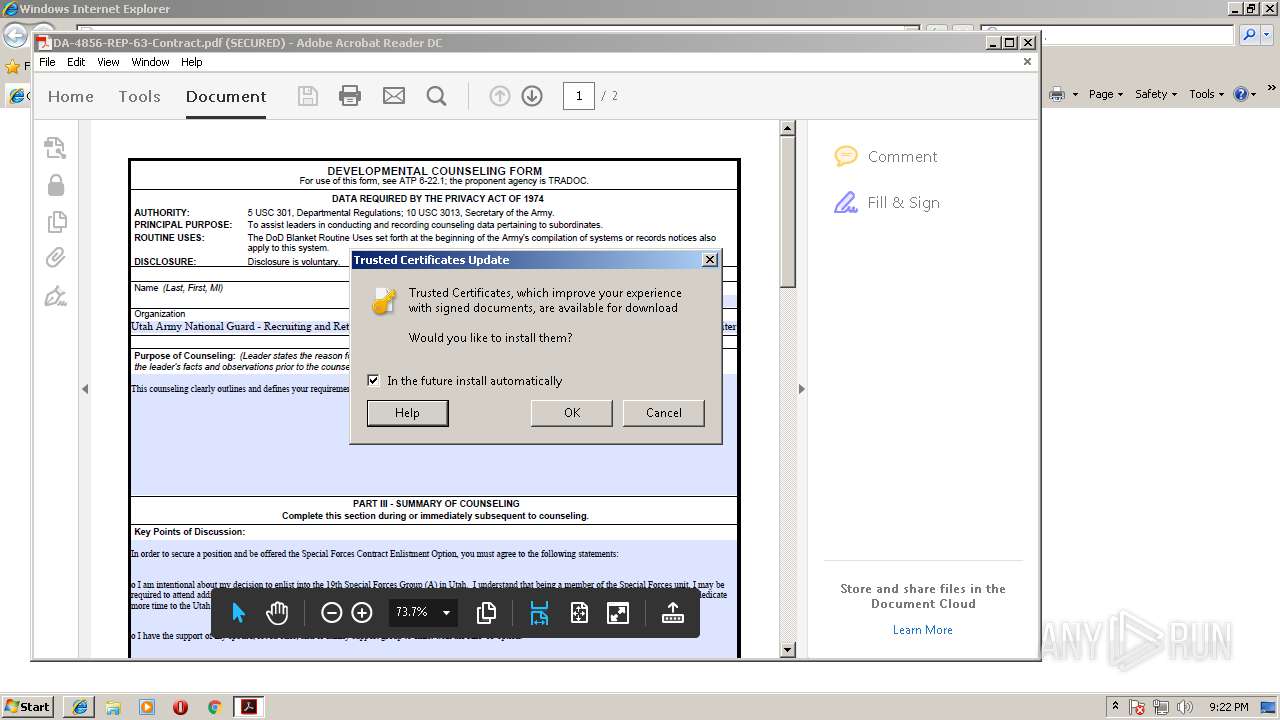Click the Save file icon in Acrobat toolbar
1280x720 pixels.
click(308, 96)
